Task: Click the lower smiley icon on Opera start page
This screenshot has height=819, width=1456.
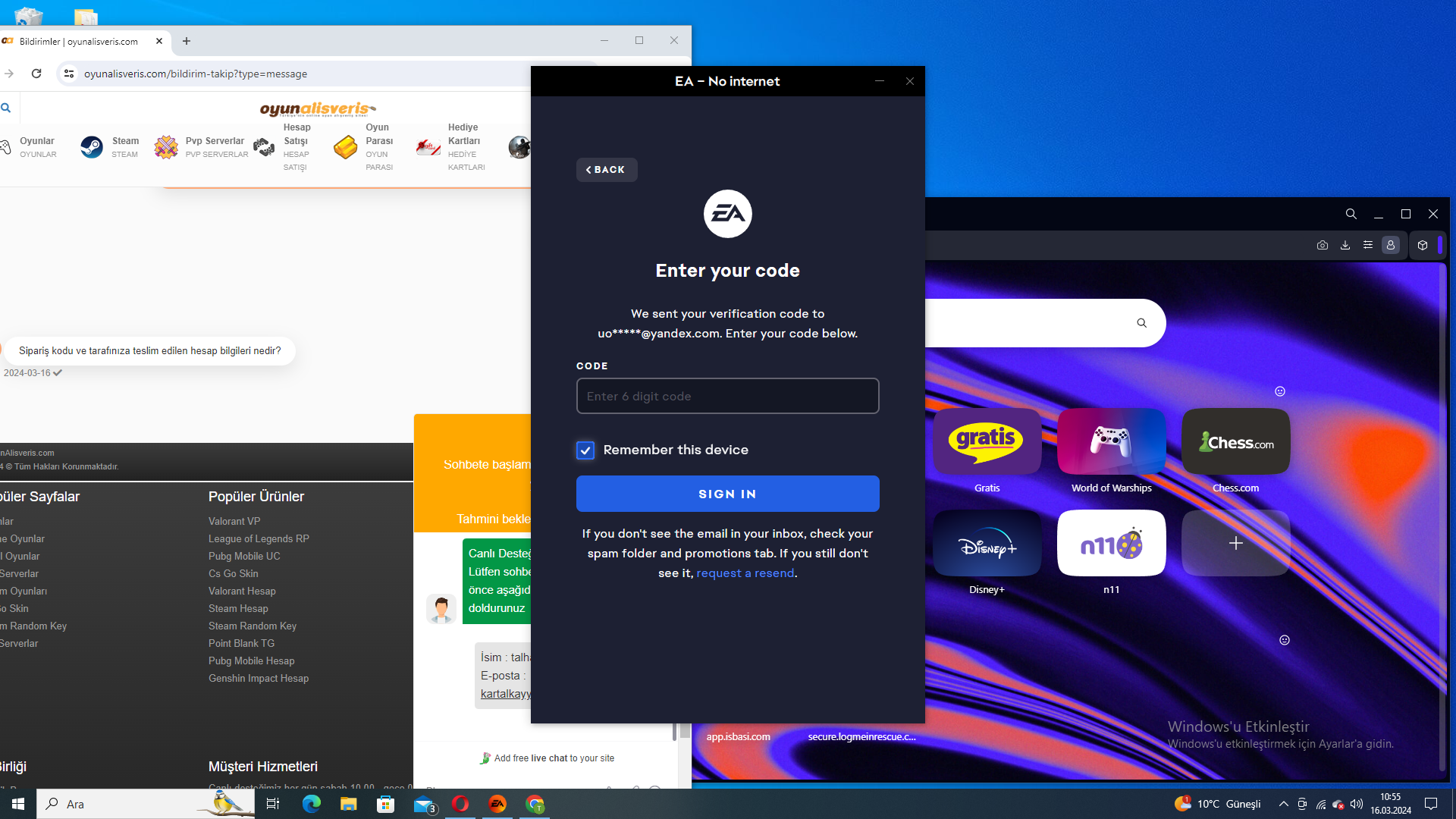Action: [x=1285, y=640]
